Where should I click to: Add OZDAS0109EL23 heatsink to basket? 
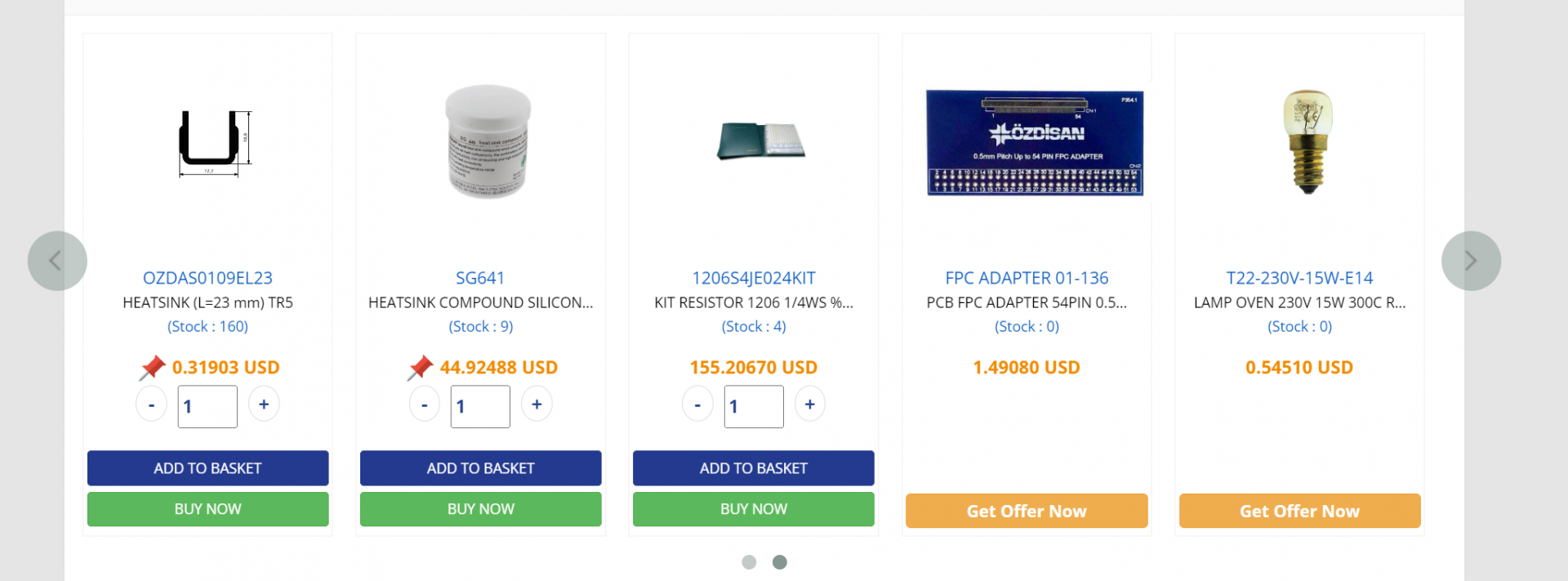(x=207, y=468)
